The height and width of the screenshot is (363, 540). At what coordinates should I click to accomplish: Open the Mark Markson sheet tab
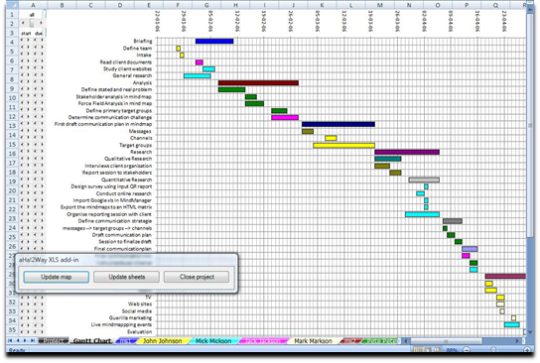click(313, 341)
